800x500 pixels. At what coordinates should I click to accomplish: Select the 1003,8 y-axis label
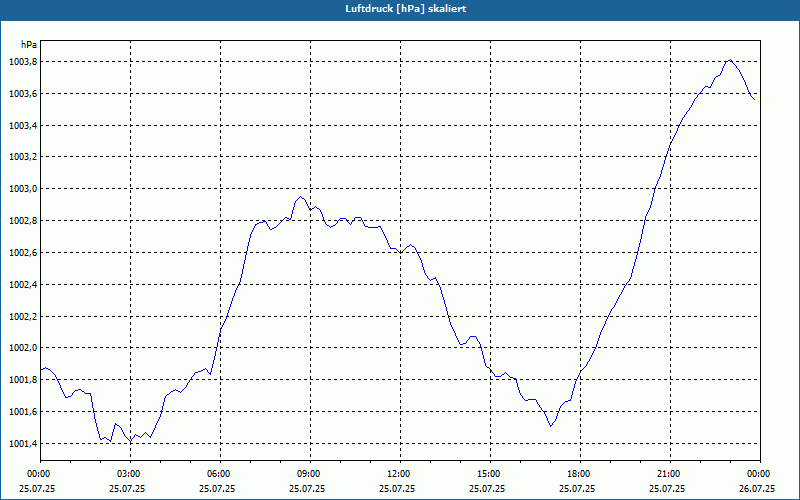(22, 62)
